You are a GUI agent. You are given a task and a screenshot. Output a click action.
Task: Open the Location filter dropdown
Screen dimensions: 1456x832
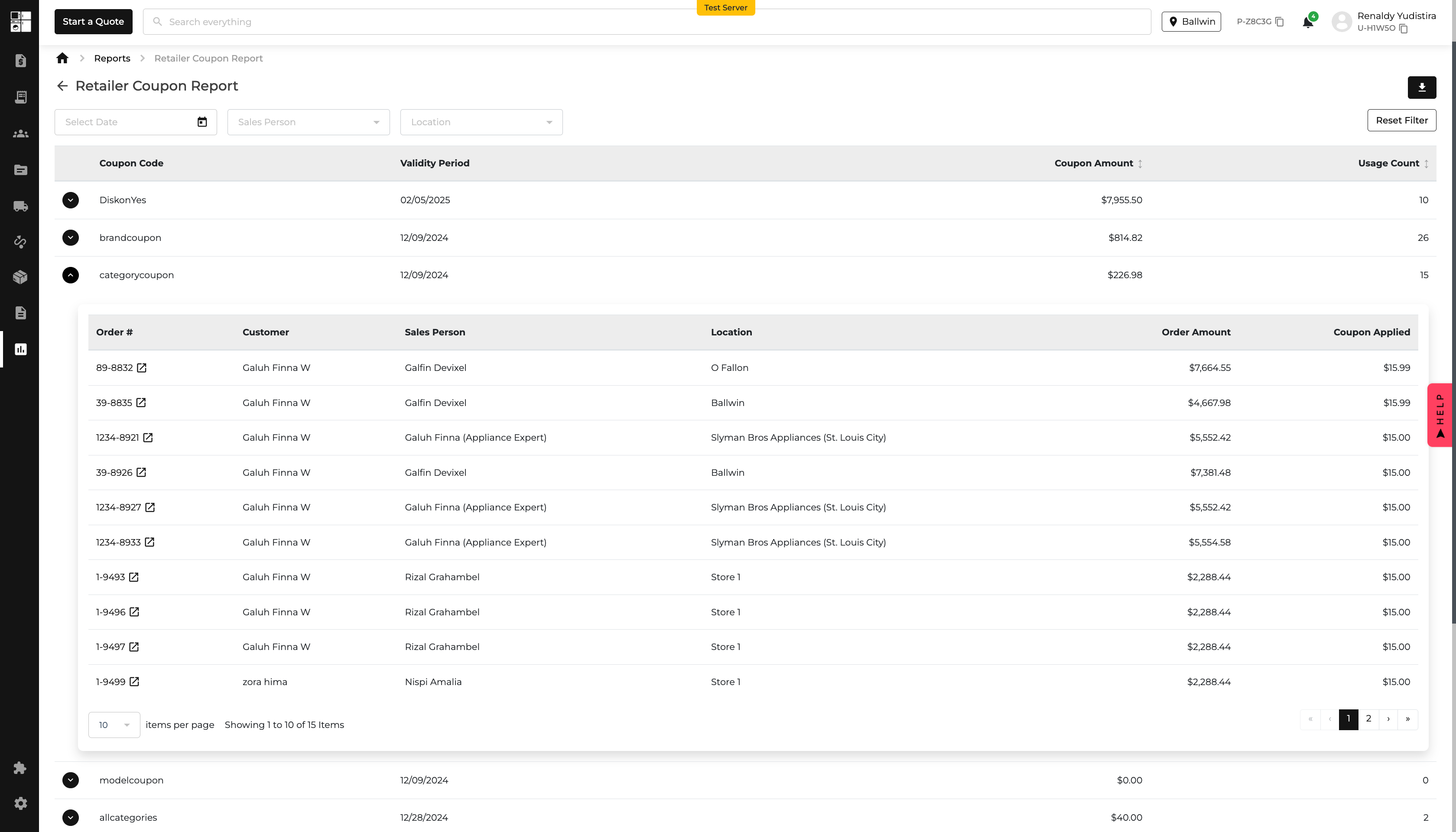pos(481,122)
